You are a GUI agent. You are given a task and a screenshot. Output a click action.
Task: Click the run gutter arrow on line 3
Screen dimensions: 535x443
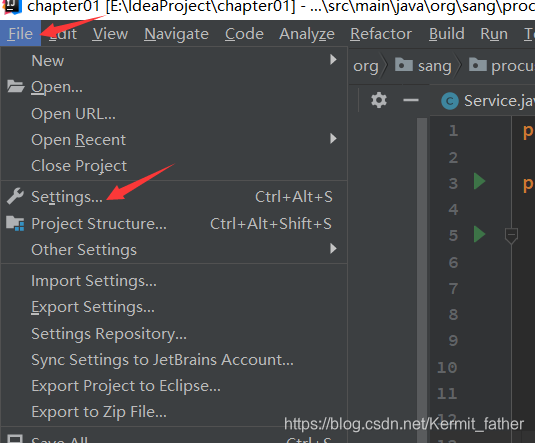[479, 181]
